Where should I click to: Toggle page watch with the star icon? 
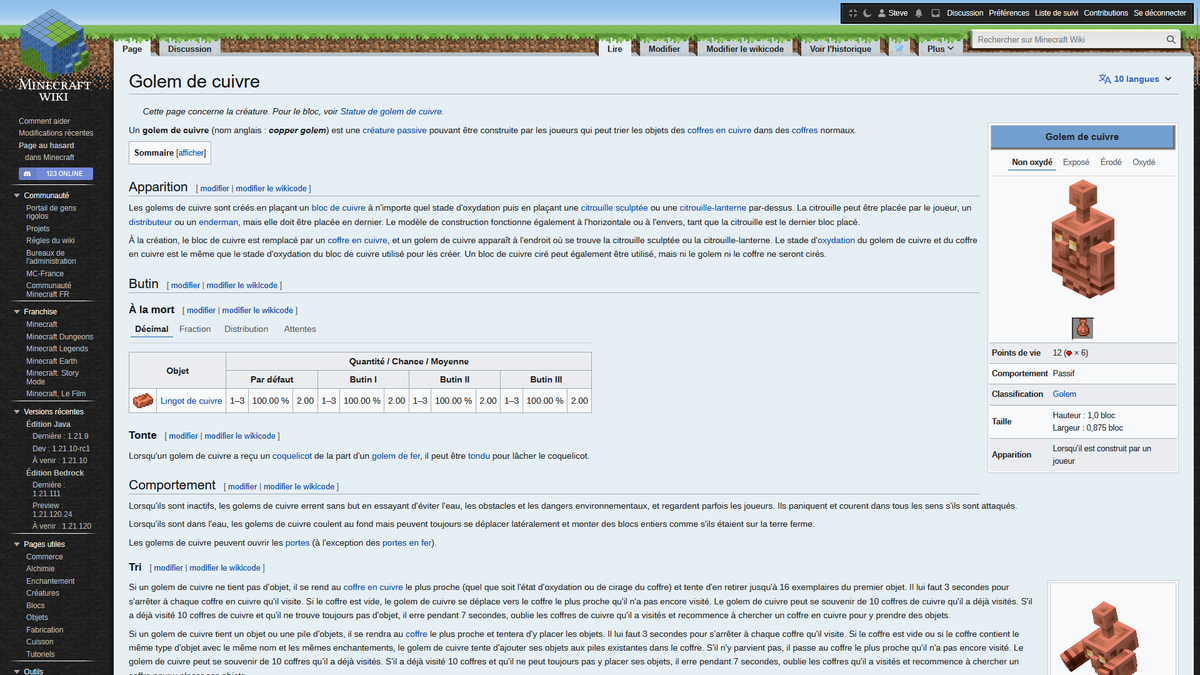pos(897,46)
